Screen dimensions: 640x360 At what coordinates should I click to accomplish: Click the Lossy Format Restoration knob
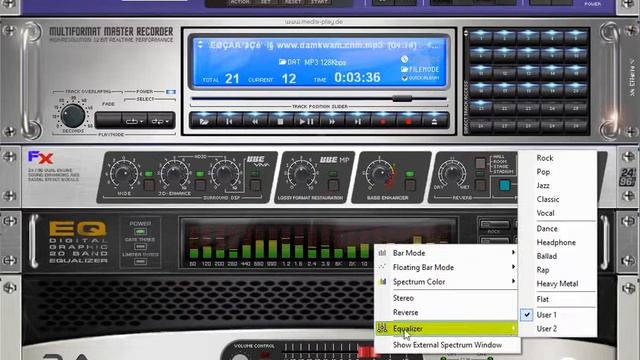[x=302, y=174]
